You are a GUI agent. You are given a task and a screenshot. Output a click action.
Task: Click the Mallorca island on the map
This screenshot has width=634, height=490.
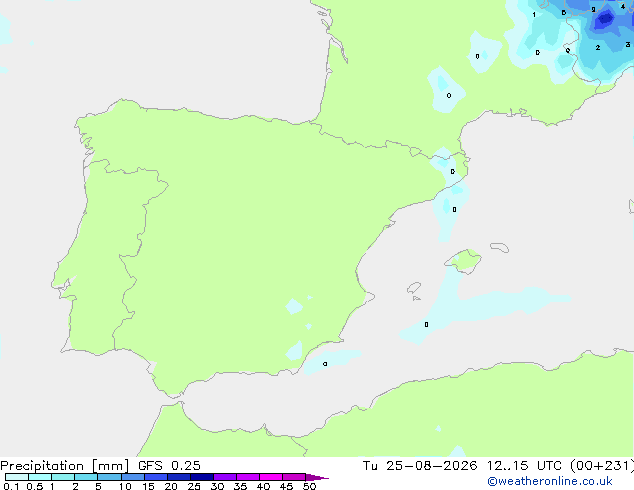pos(464,261)
